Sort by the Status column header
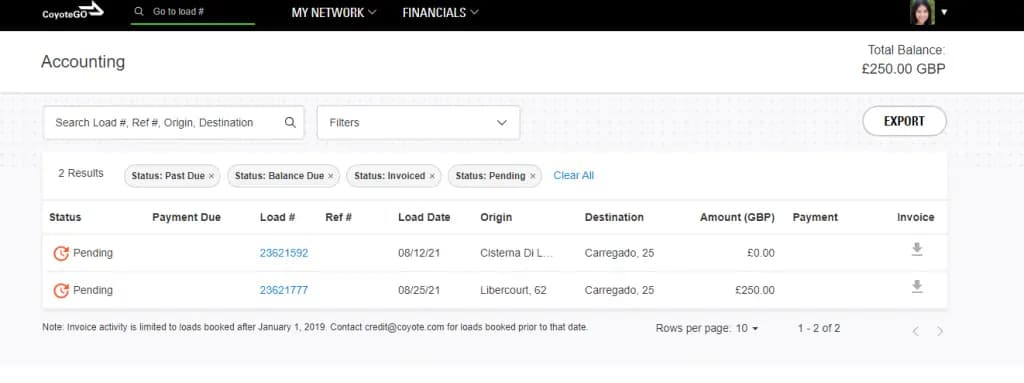 point(65,217)
